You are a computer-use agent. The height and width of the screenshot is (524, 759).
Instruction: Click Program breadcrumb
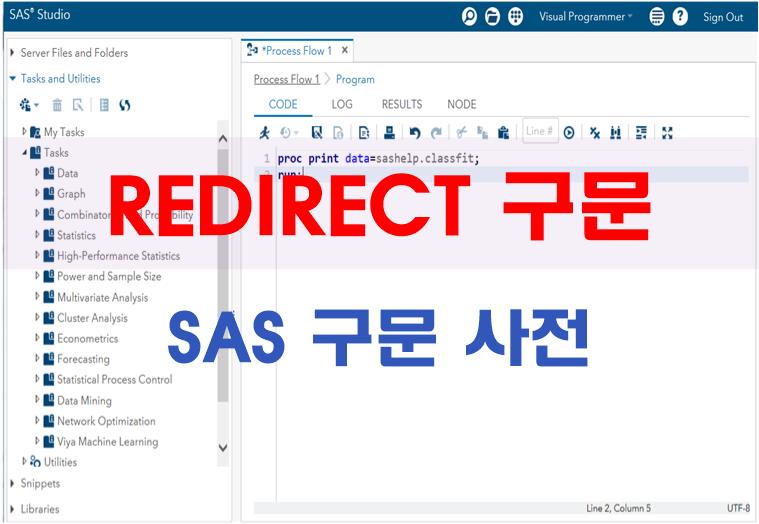click(x=355, y=79)
